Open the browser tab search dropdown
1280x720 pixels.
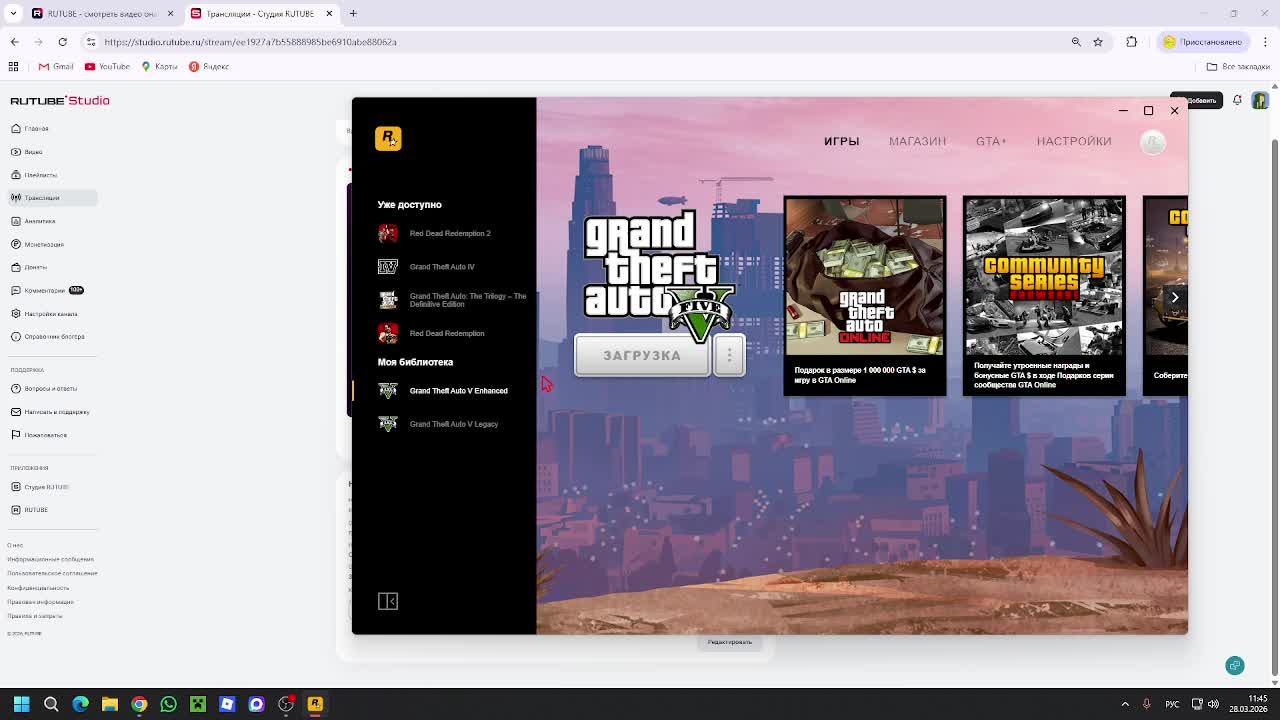tap(13, 13)
